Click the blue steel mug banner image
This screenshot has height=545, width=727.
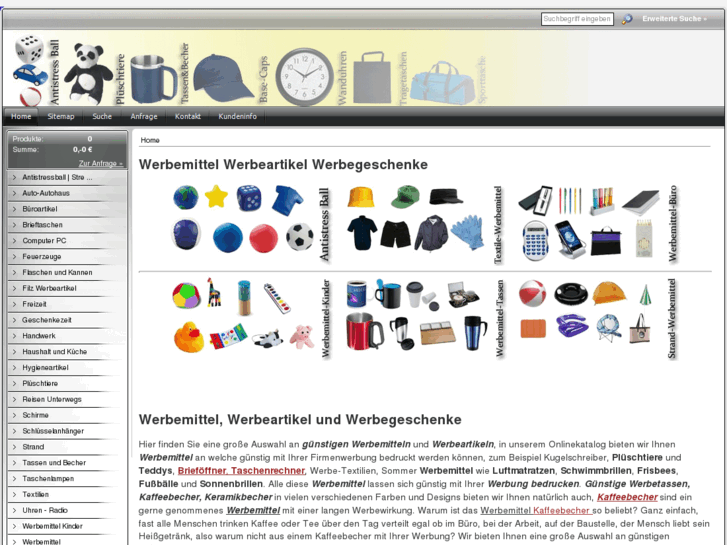(153, 78)
